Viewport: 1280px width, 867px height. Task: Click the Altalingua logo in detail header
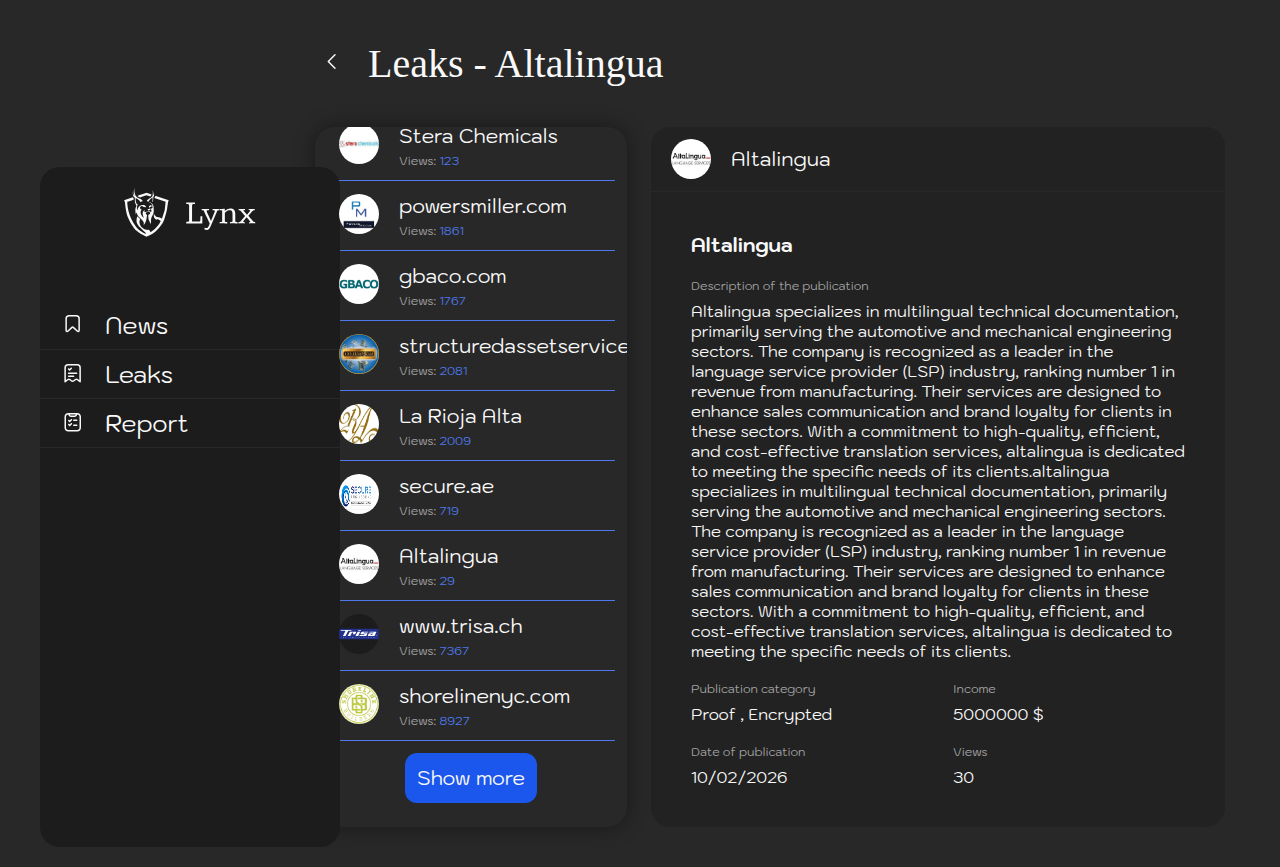[691, 159]
